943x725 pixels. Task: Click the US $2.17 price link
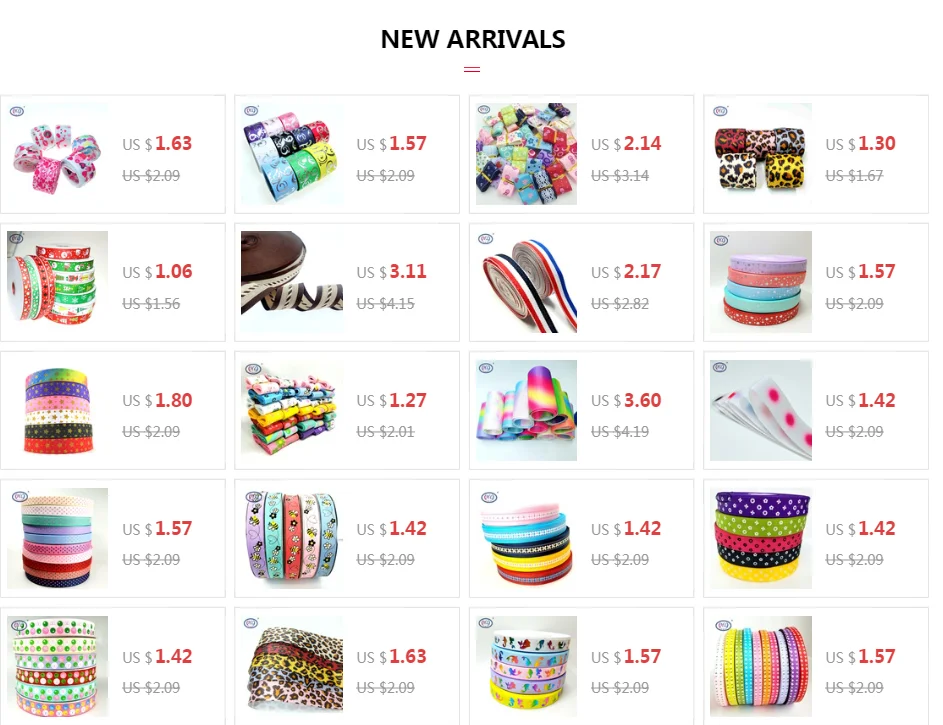click(x=626, y=272)
